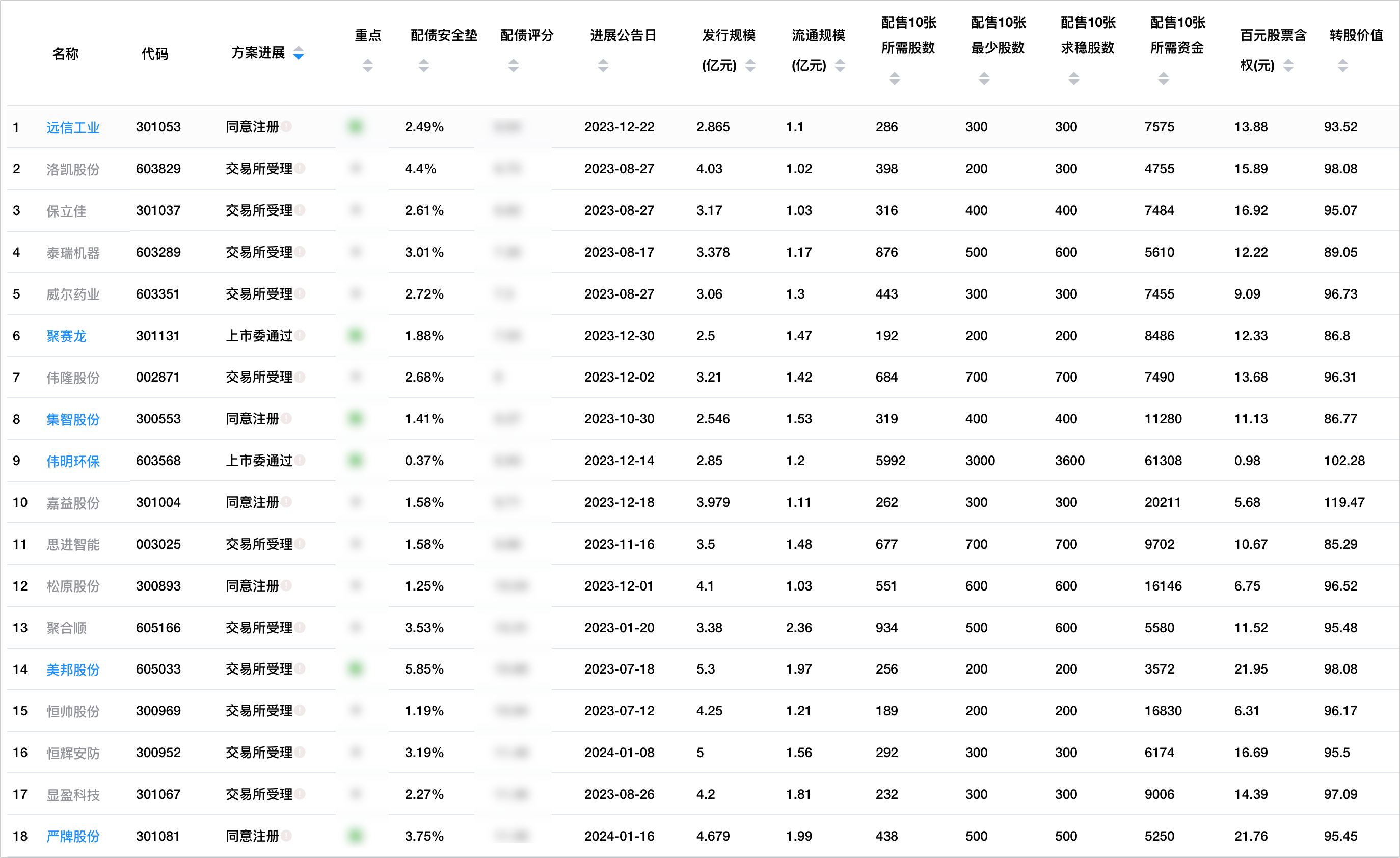Open 集智股份 stock link
Screen dimensions: 1400x858
coord(73,419)
